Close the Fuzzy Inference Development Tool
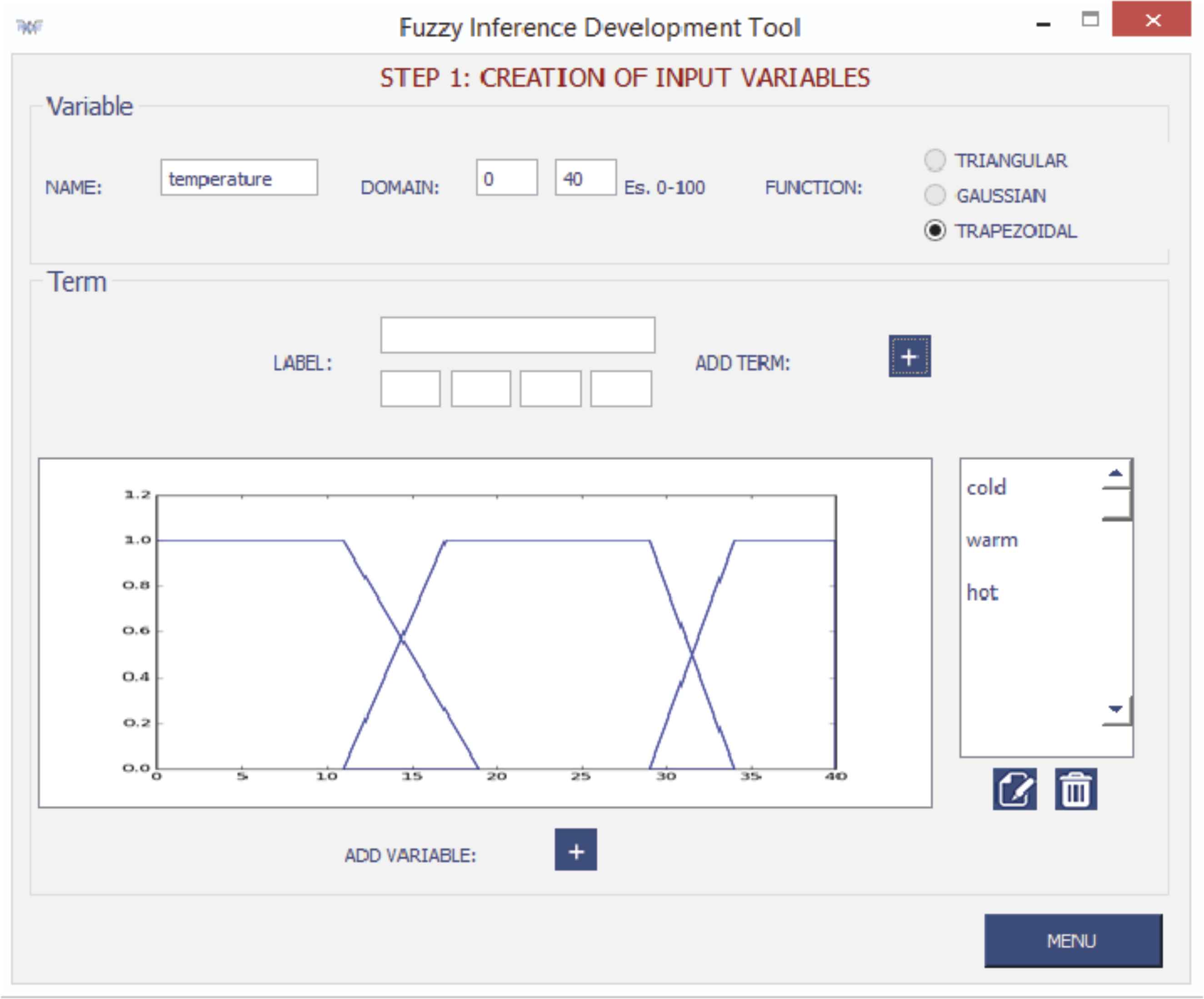The width and height of the screenshot is (1204, 999). click(x=1151, y=20)
